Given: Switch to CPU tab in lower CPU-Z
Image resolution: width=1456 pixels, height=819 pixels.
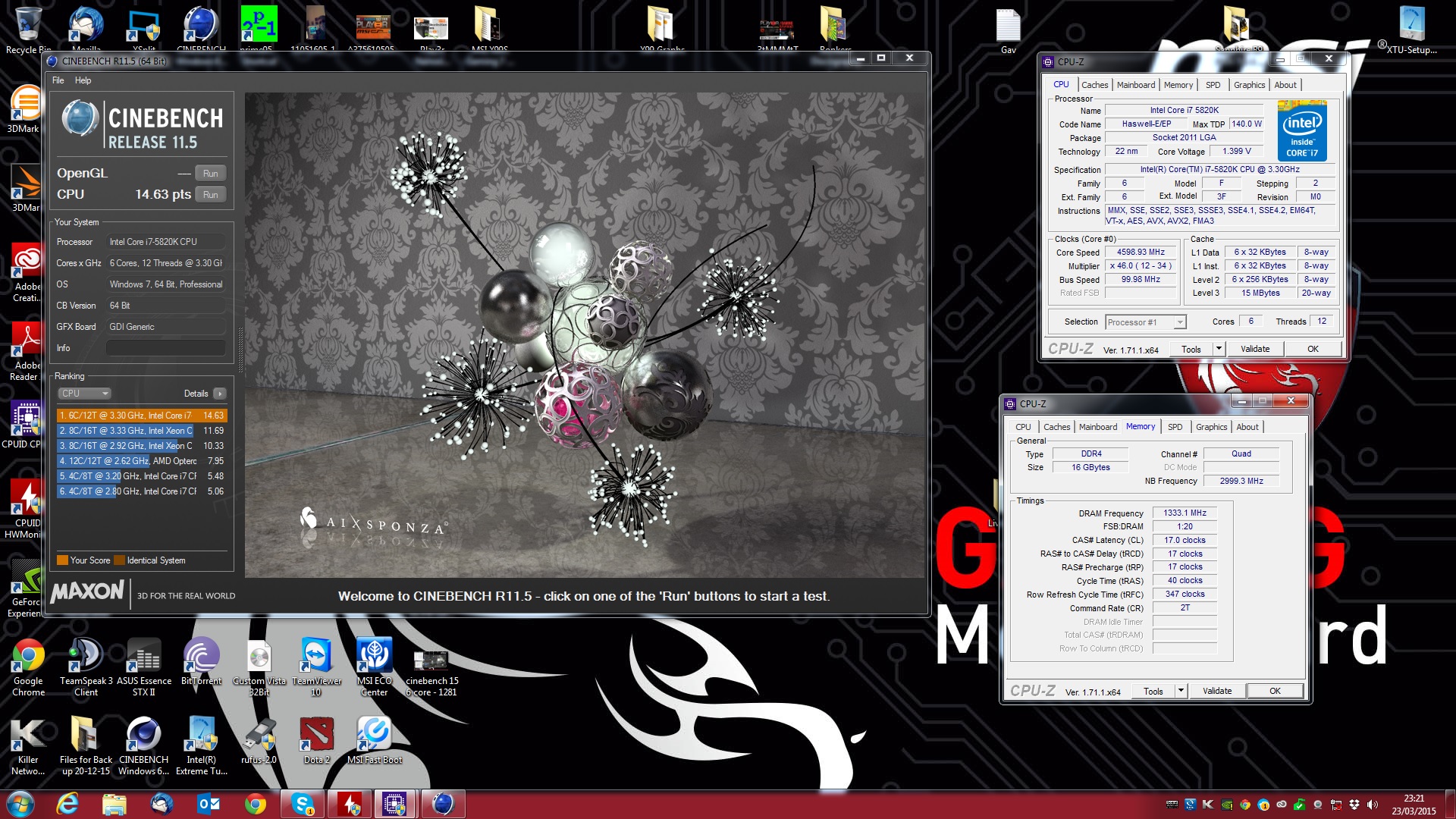Looking at the screenshot, I should [x=1023, y=427].
